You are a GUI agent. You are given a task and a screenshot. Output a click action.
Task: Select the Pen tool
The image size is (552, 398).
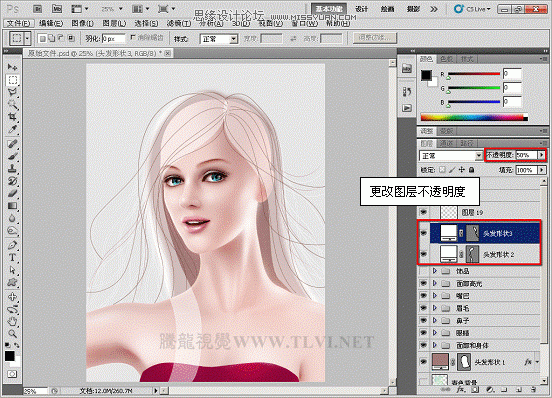(12, 245)
